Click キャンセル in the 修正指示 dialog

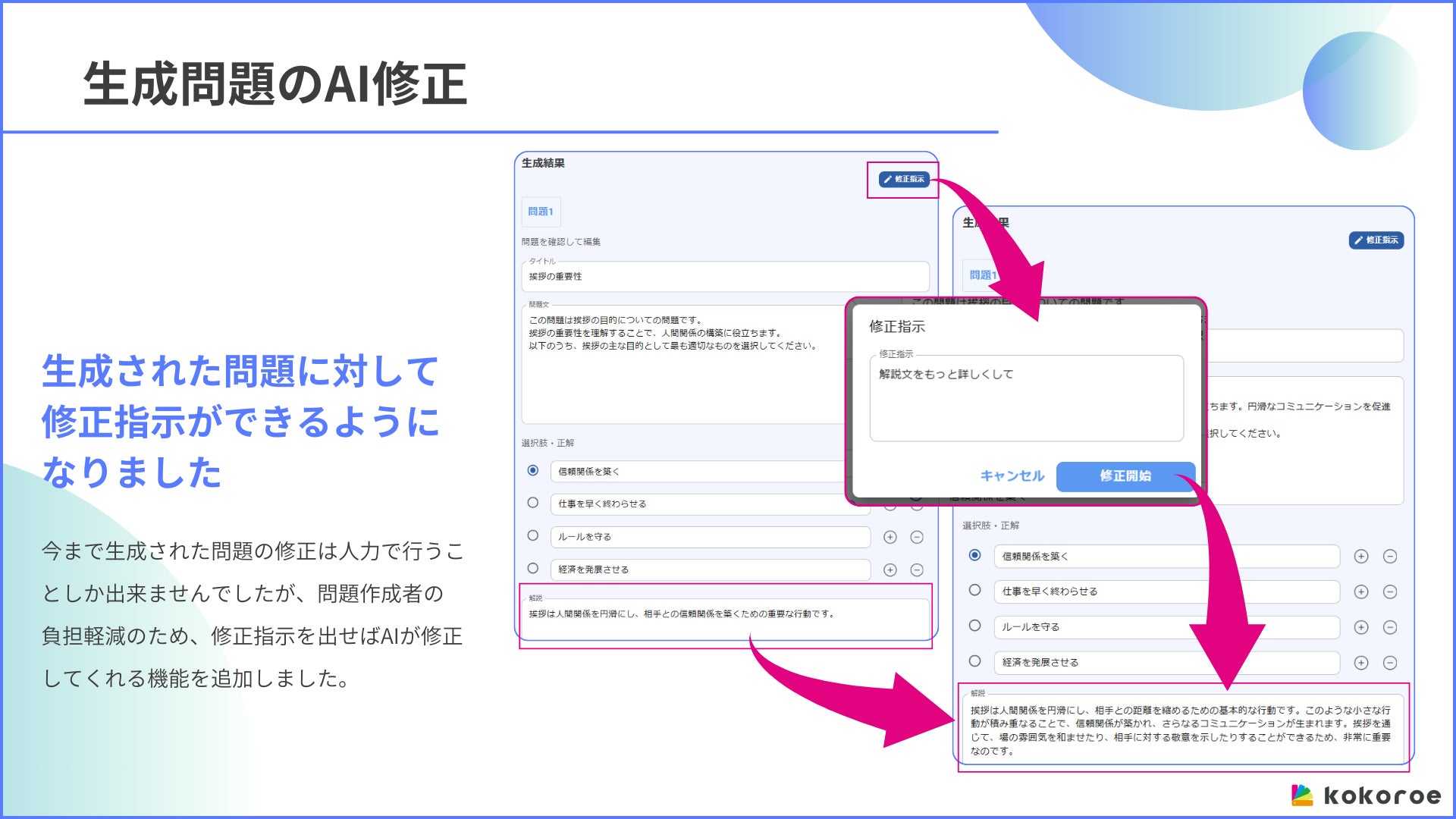pyautogui.click(x=1012, y=476)
